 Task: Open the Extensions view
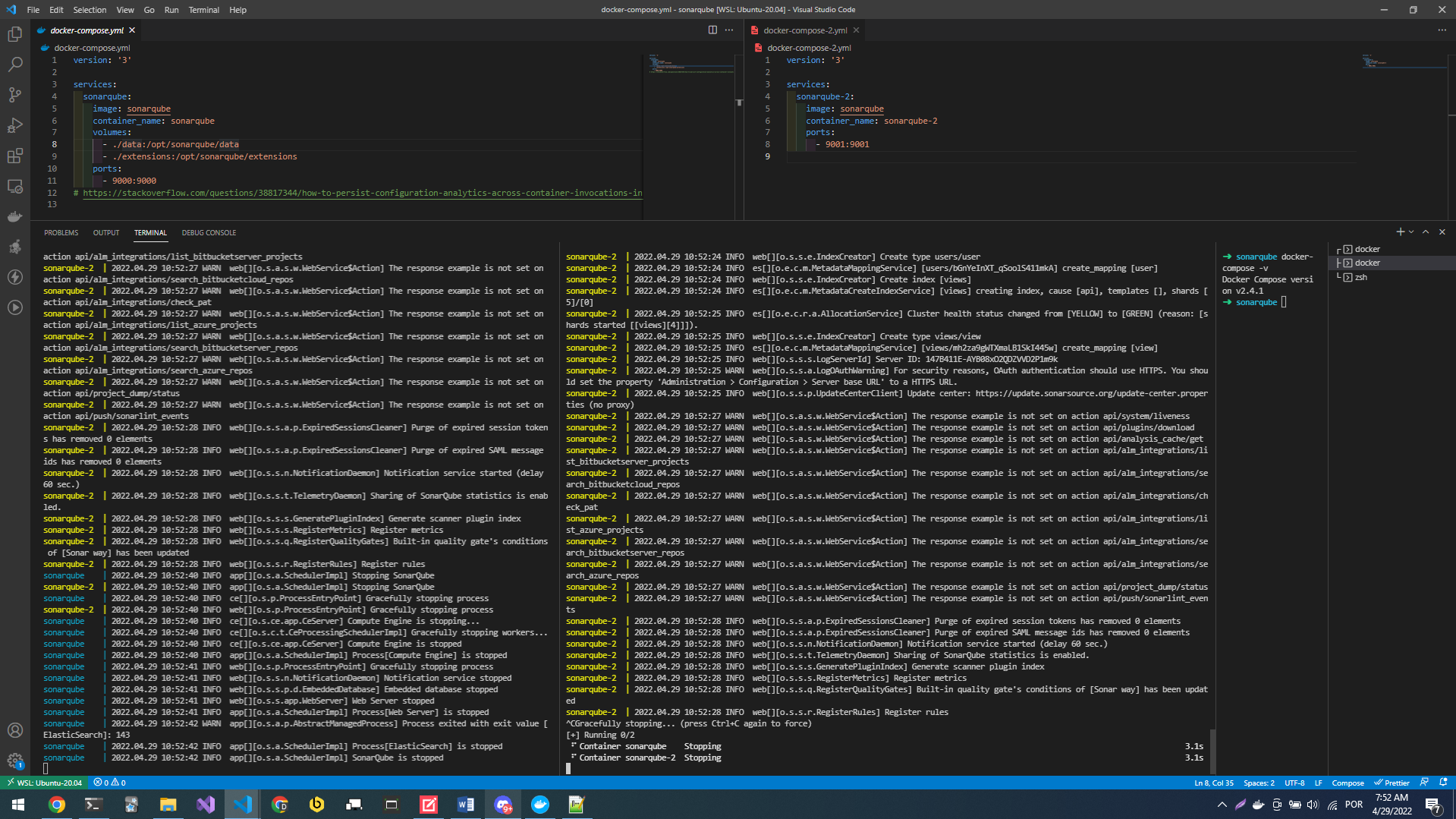14,156
